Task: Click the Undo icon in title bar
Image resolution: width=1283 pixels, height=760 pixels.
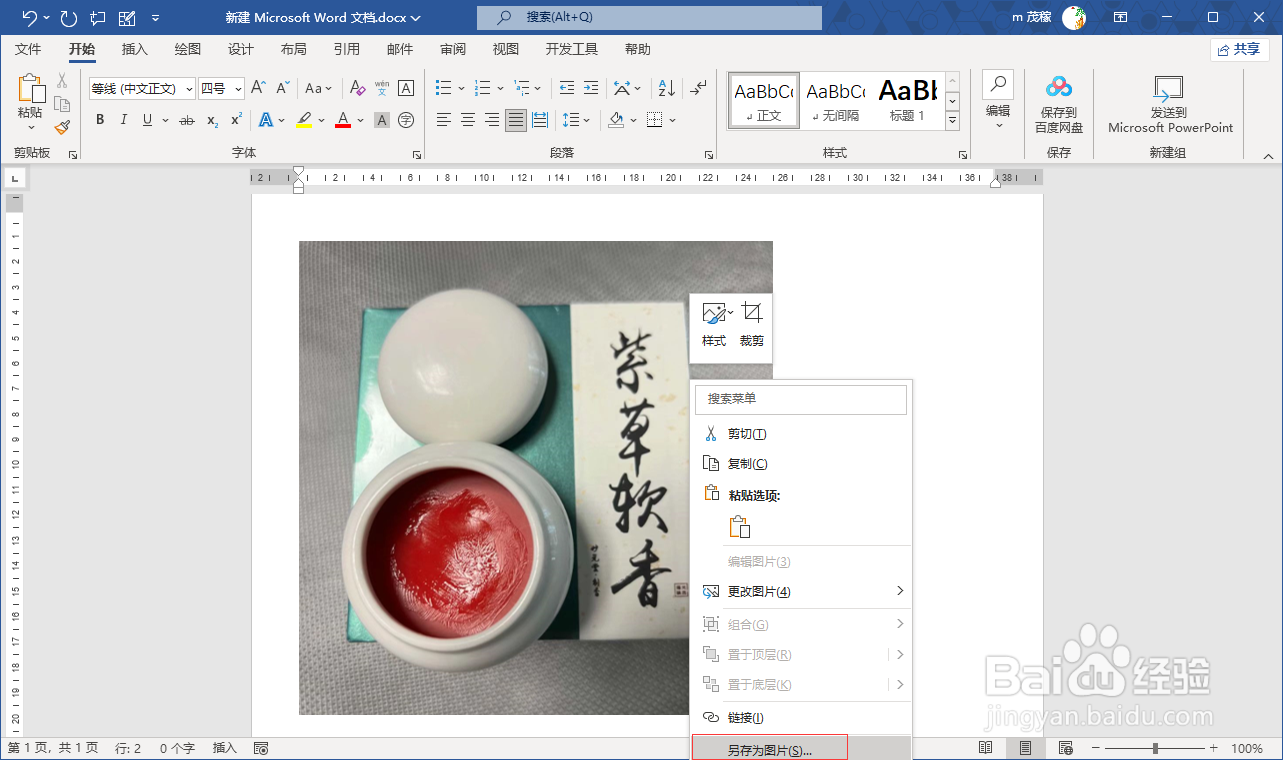Action: tap(29, 17)
